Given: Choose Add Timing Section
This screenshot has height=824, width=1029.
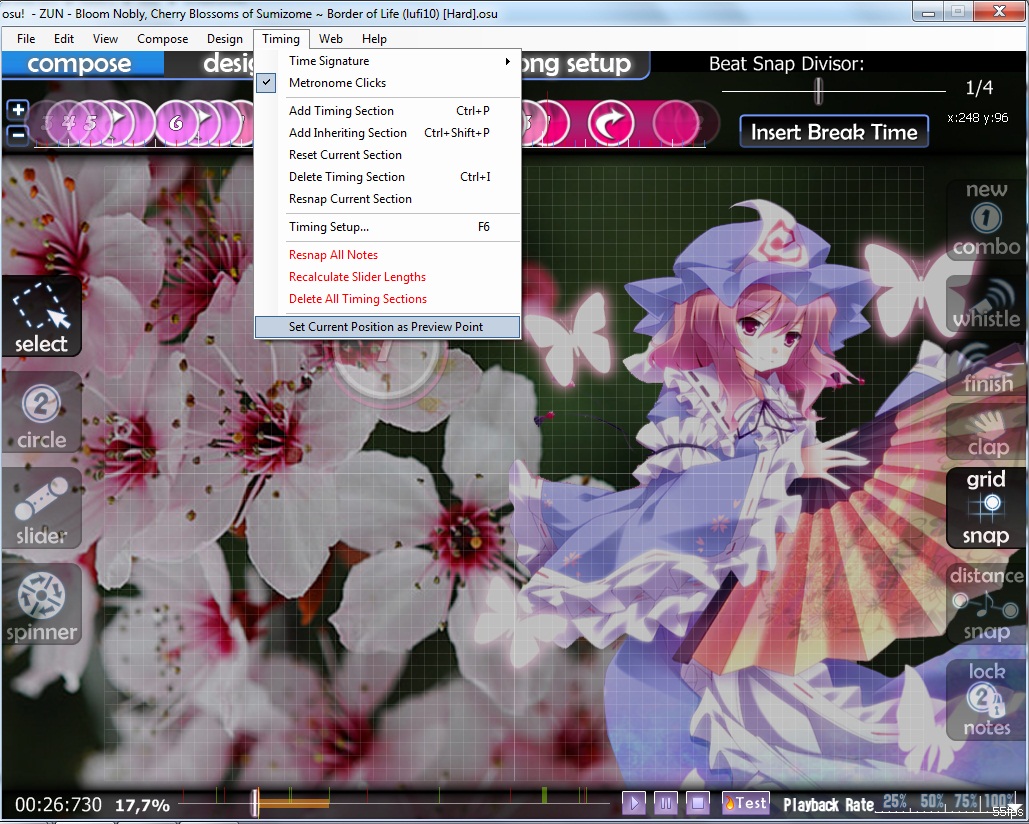Looking at the screenshot, I should pos(387,111).
